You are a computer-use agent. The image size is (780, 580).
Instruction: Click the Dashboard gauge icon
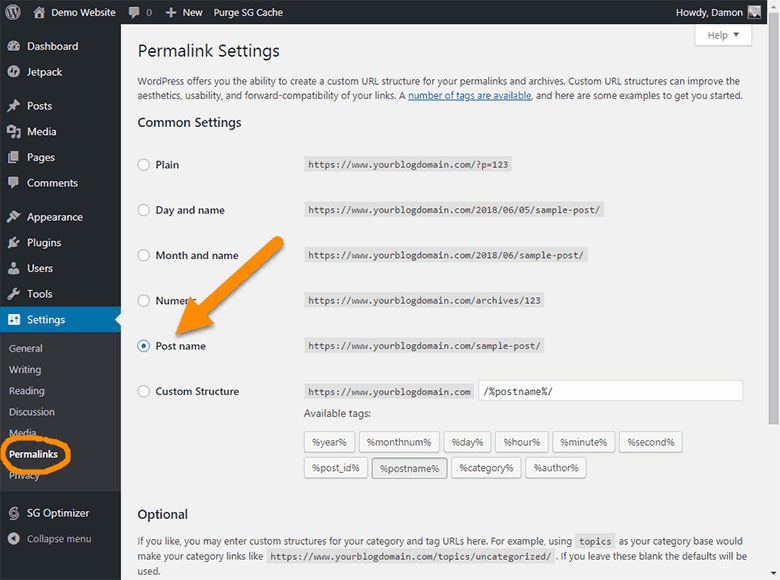[14, 46]
